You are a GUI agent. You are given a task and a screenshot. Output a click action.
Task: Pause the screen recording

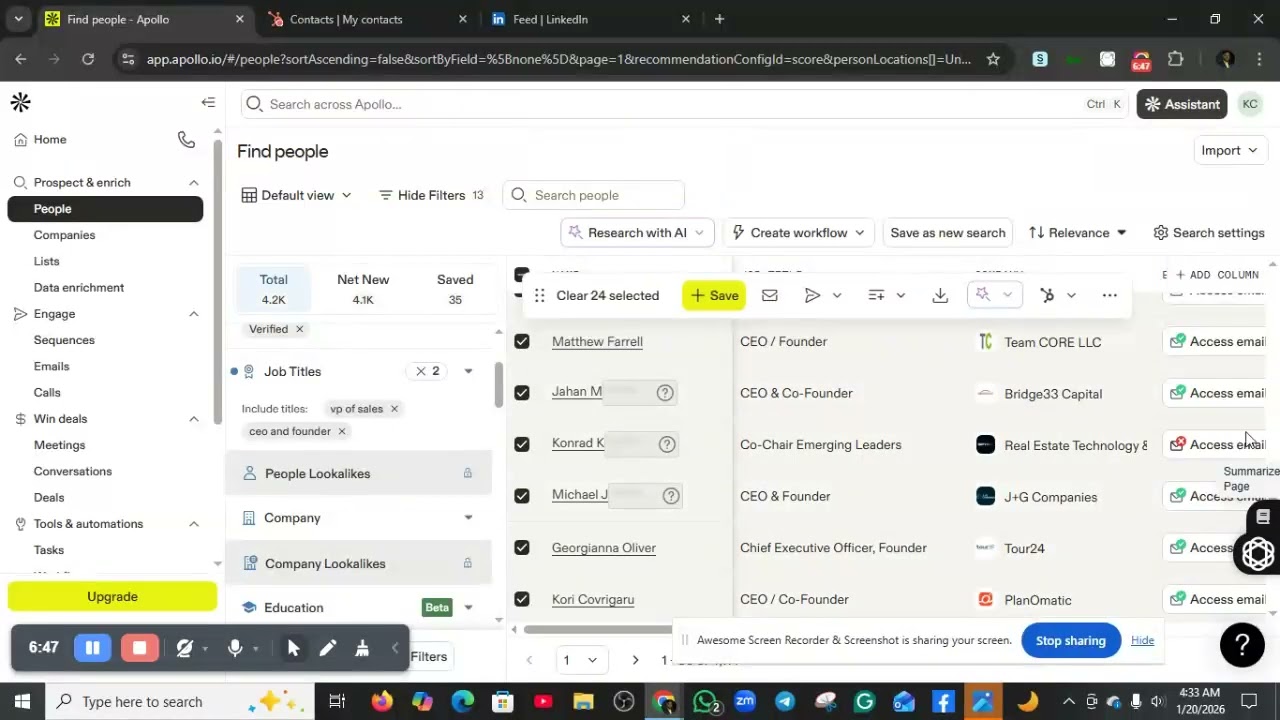[x=92, y=648]
